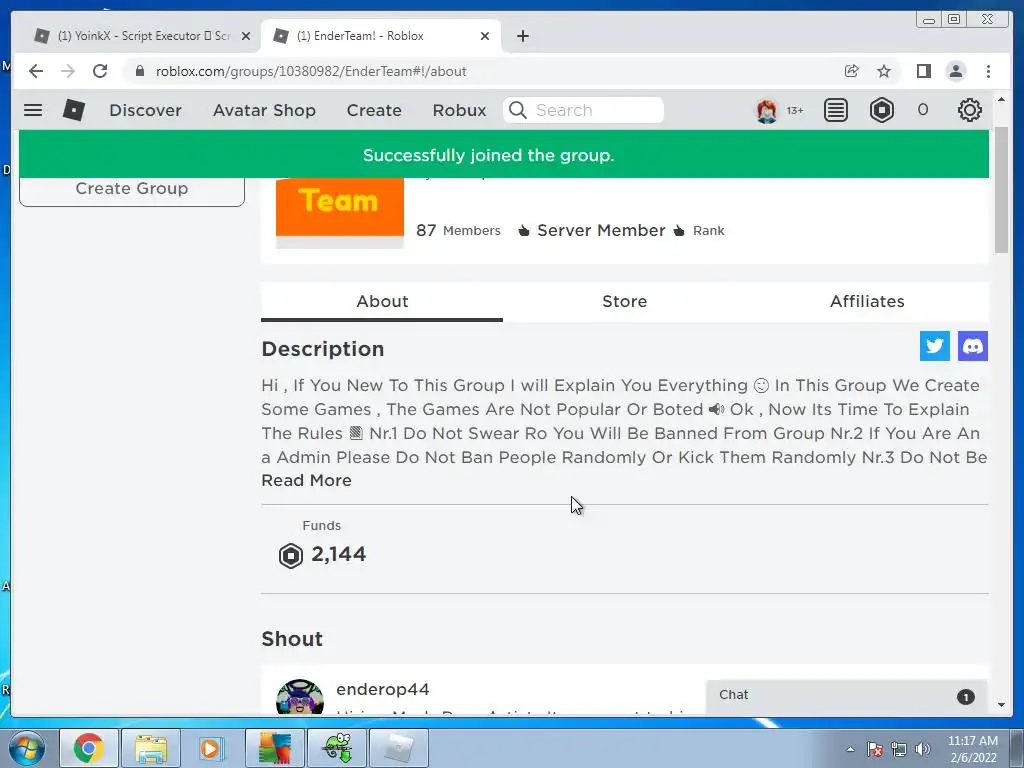The image size is (1024, 768).
Task: Go forward in browser history
Action: (x=68, y=71)
